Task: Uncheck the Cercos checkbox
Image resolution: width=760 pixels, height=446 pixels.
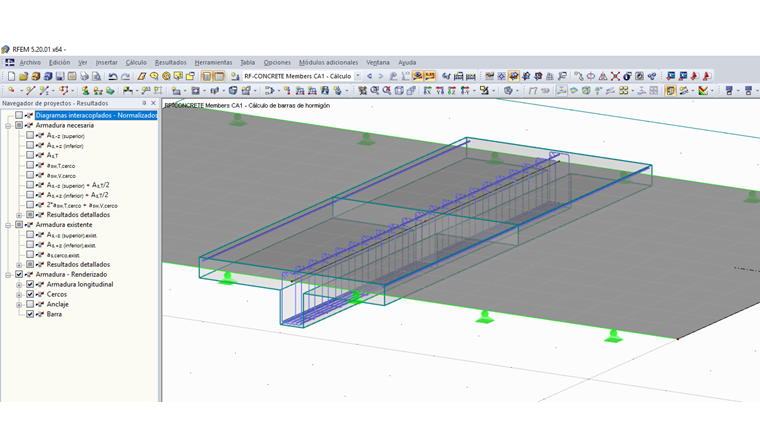Action: [x=30, y=294]
